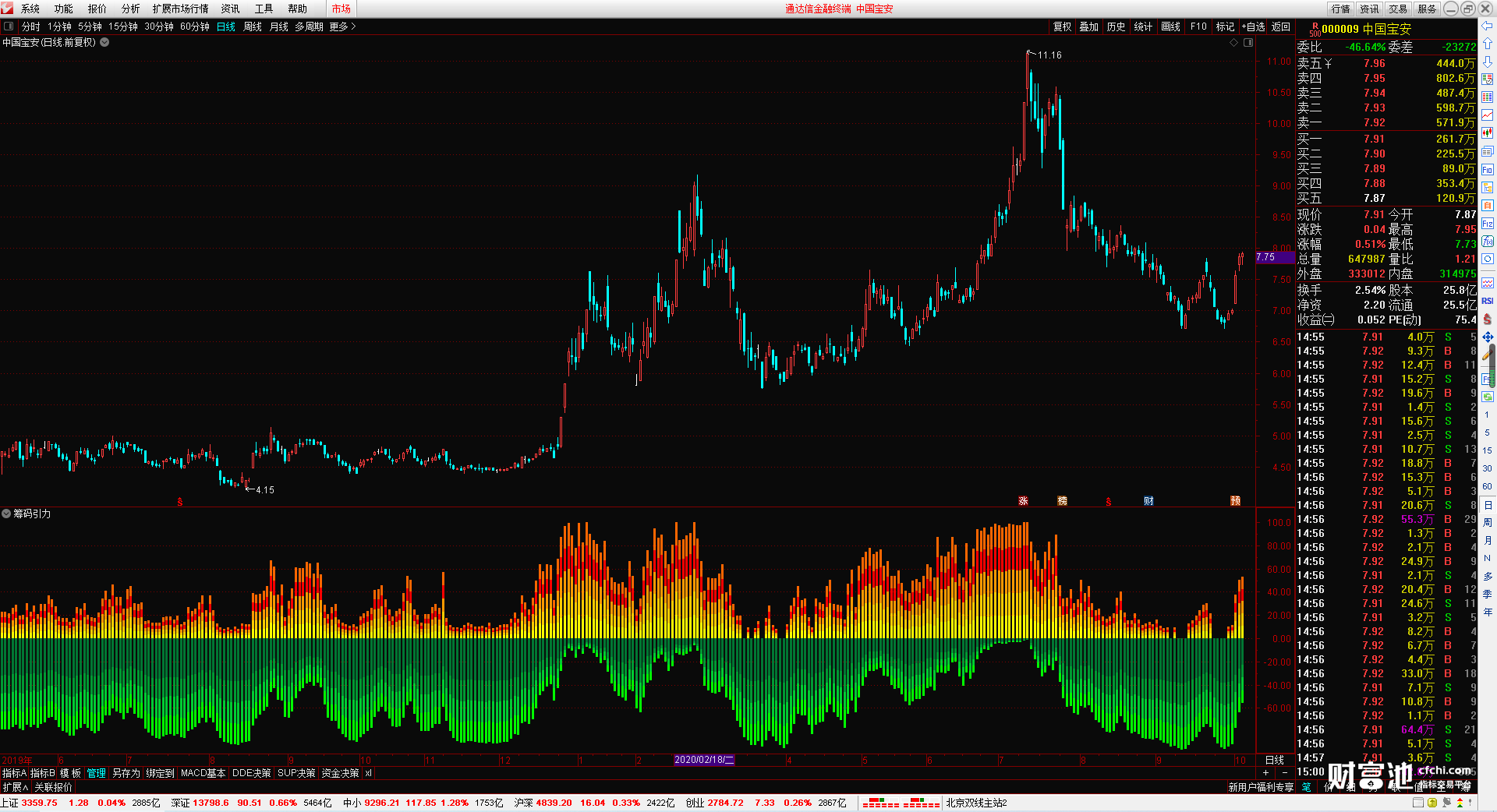Switch to the MACD基本 indicator tab
The height and width of the screenshot is (812, 1497).
click(203, 773)
